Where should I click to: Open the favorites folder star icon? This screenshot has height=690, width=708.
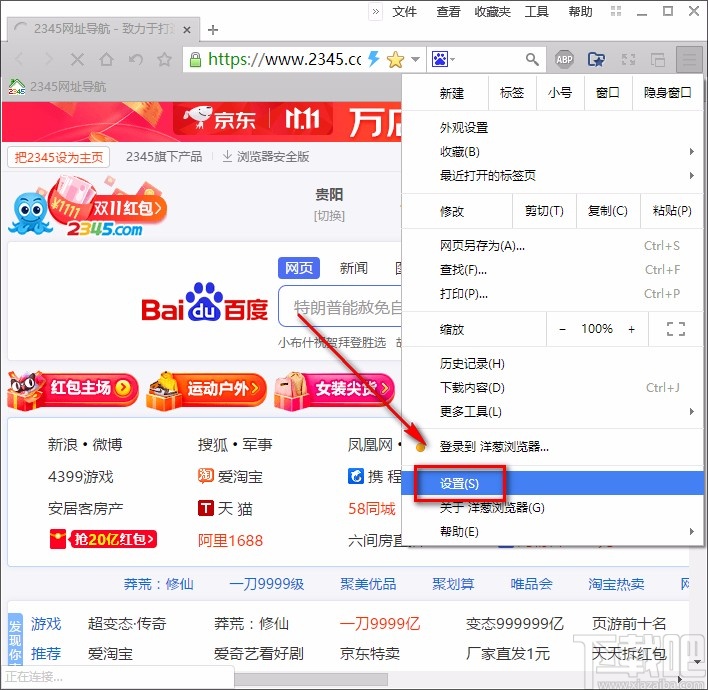point(596,59)
